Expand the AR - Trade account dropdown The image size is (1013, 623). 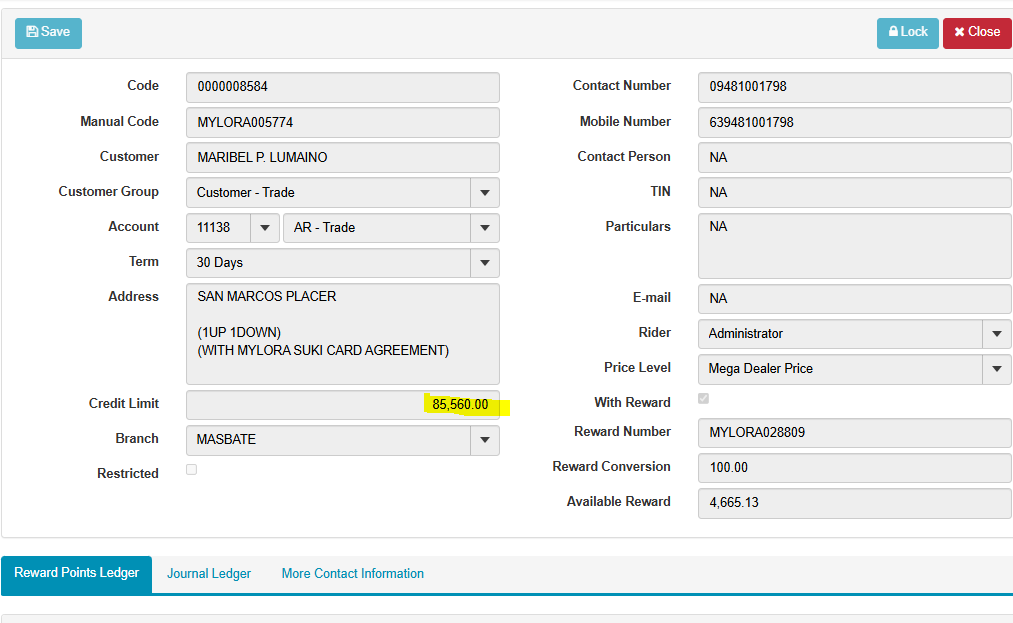pyautogui.click(x=484, y=228)
